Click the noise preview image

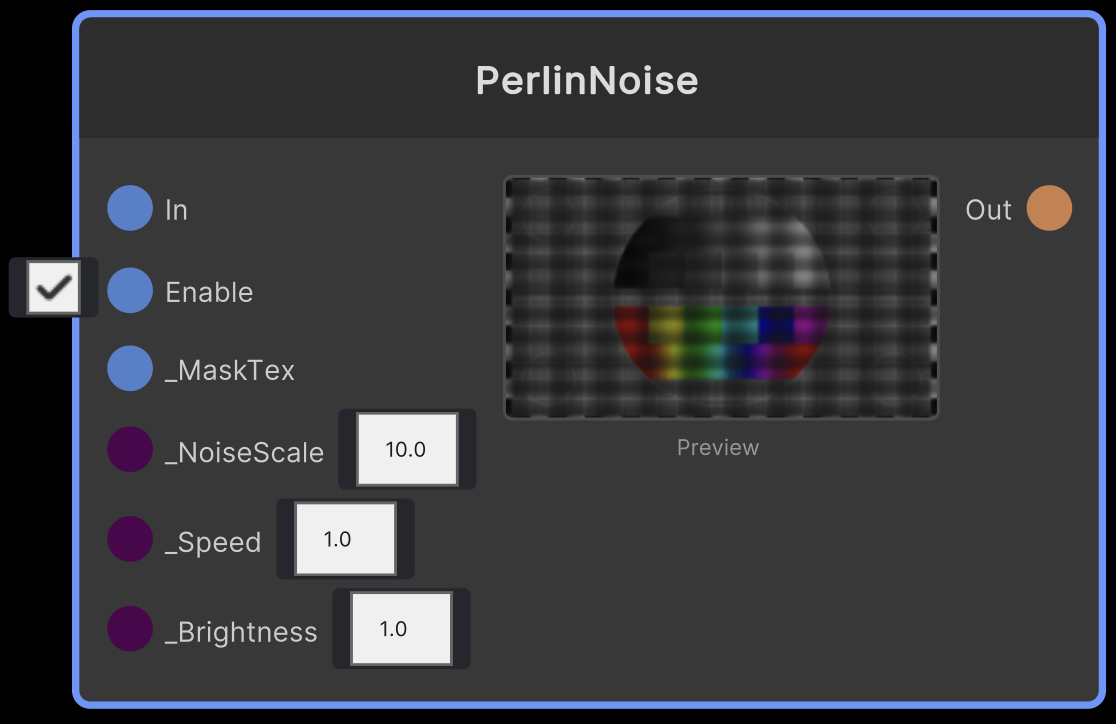tap(721, 298)
